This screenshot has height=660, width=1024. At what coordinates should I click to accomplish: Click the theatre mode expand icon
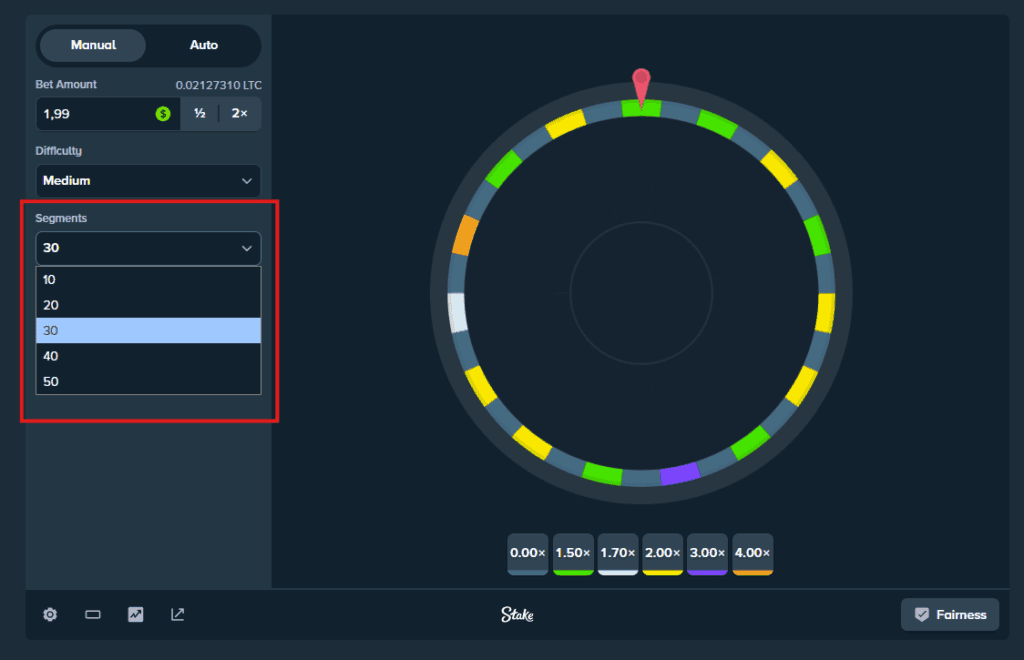coord(177,614)
